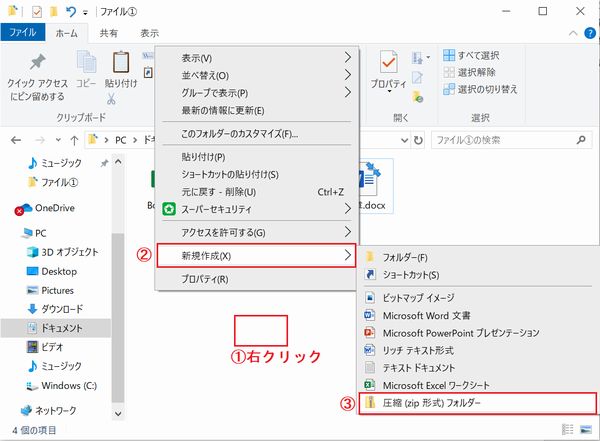Open the recent locations dropdown arrow
Viewport: 600px width, 441px height.
click(x=58, y=140)
